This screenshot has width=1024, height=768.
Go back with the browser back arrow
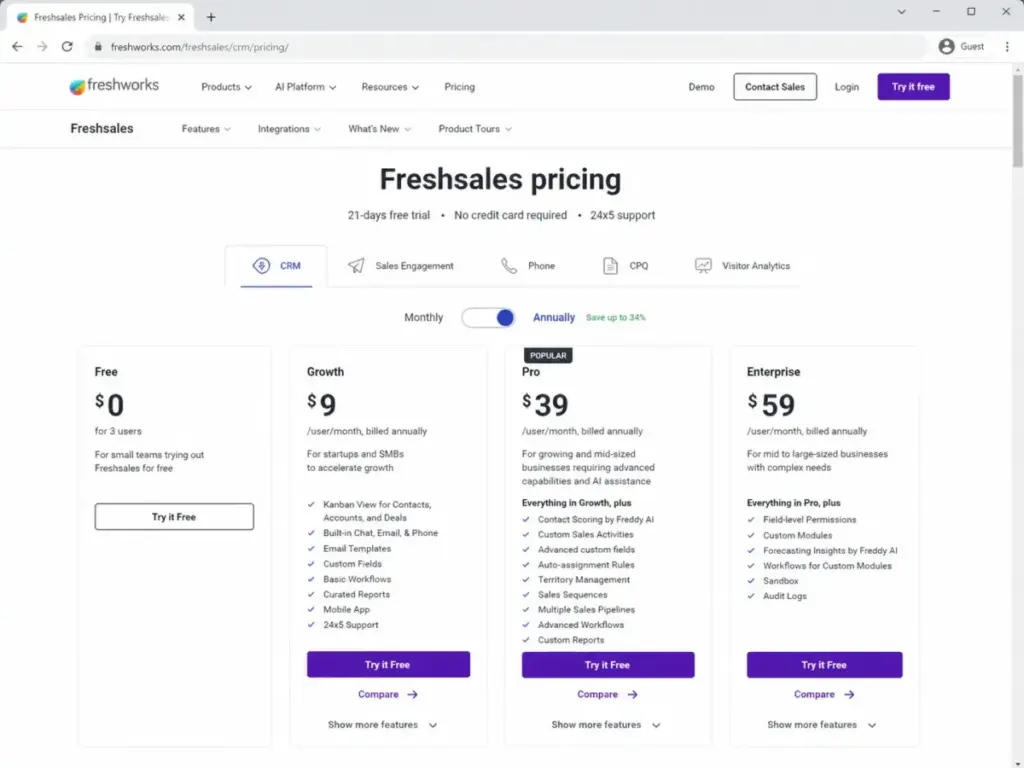pyautogui.click(x=17, y=46)
